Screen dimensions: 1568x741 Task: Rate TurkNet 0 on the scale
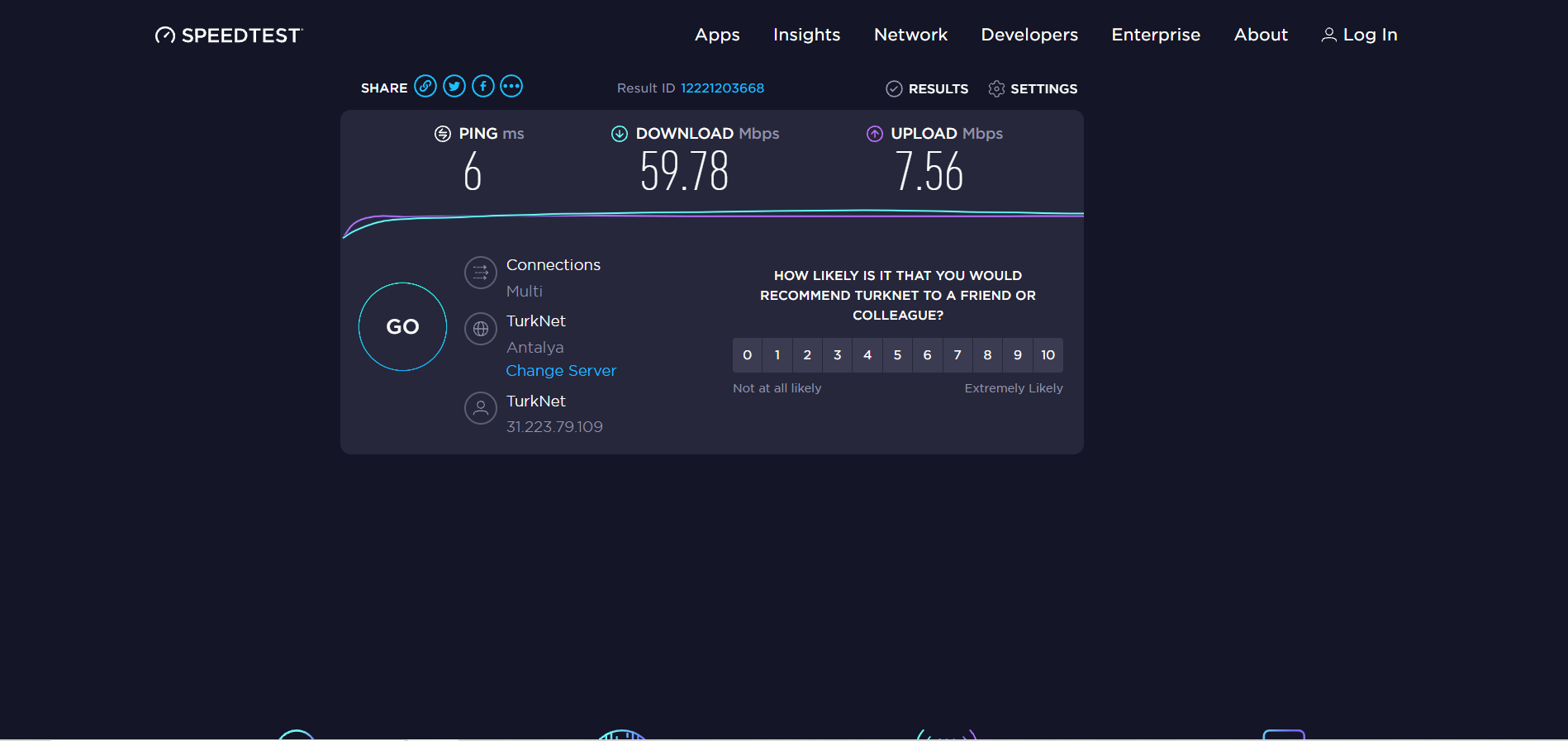[x=748, y=355]
